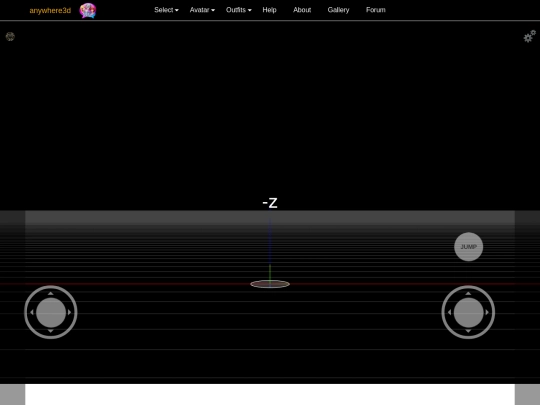
Task: Open the settings gears icon
Action: [x=530, y=37]
